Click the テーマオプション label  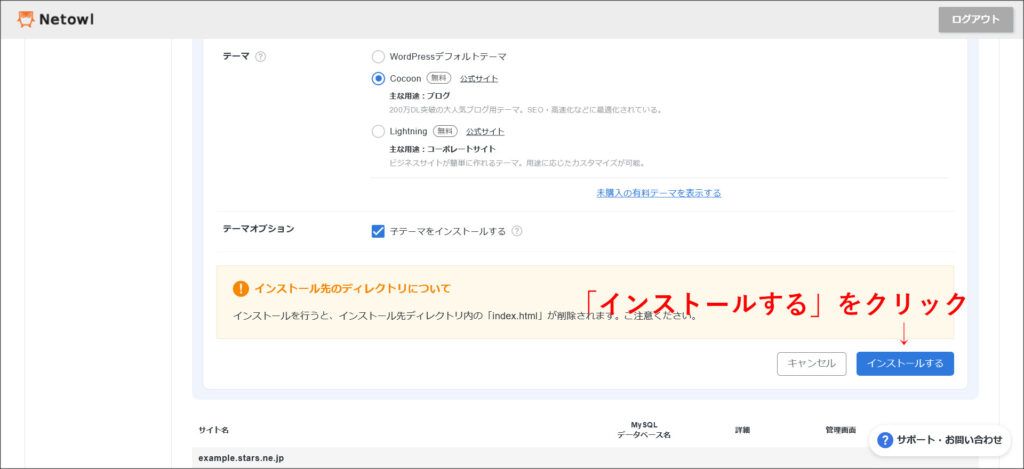[259, 229]
